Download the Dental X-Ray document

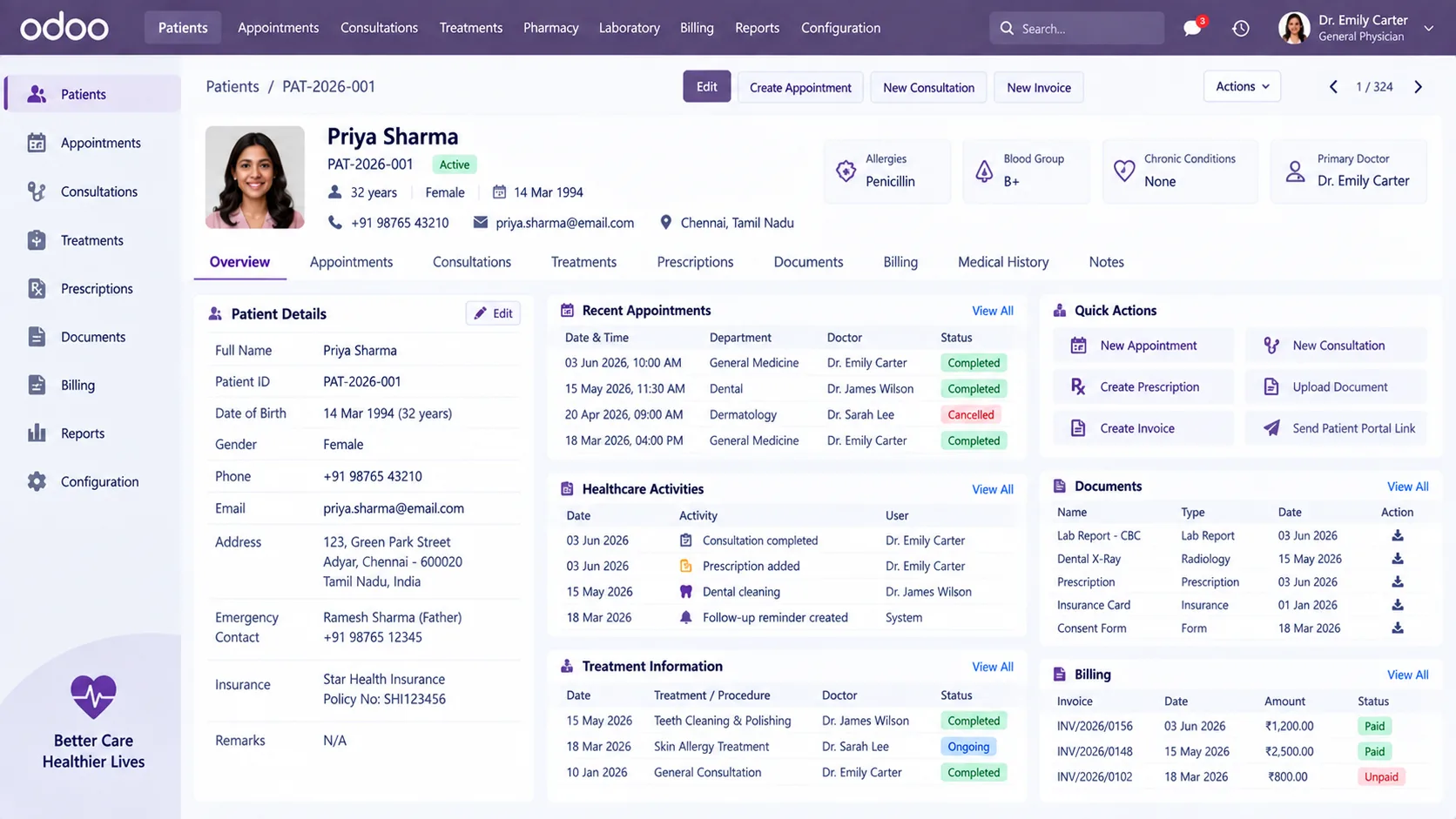[x=1398, y=559]
